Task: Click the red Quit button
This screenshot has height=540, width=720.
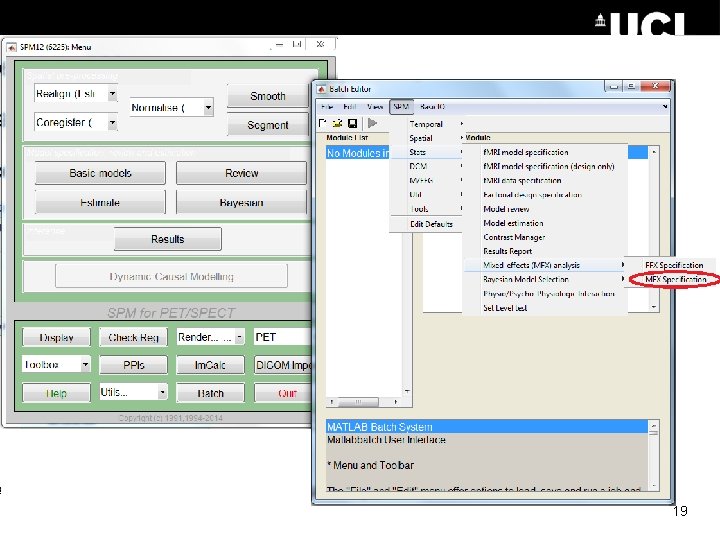Action: coord(283,393)
